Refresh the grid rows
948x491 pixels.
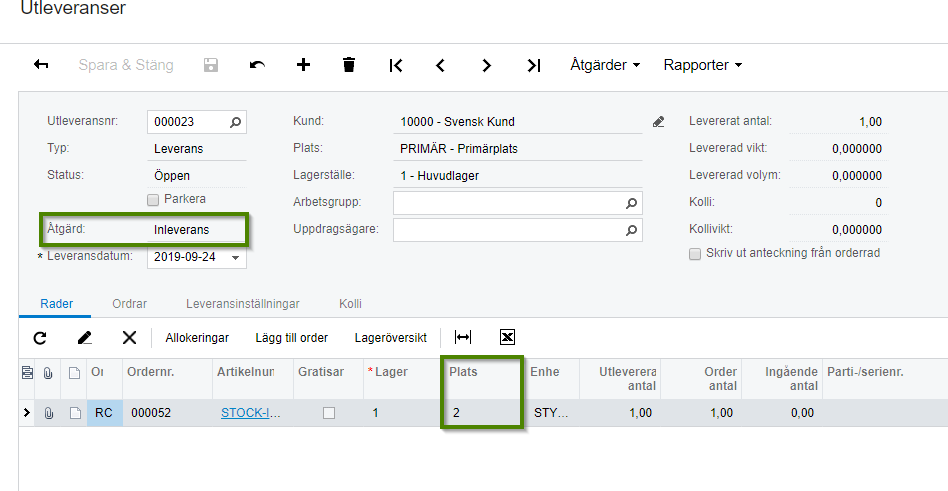[x=40, y=338]
